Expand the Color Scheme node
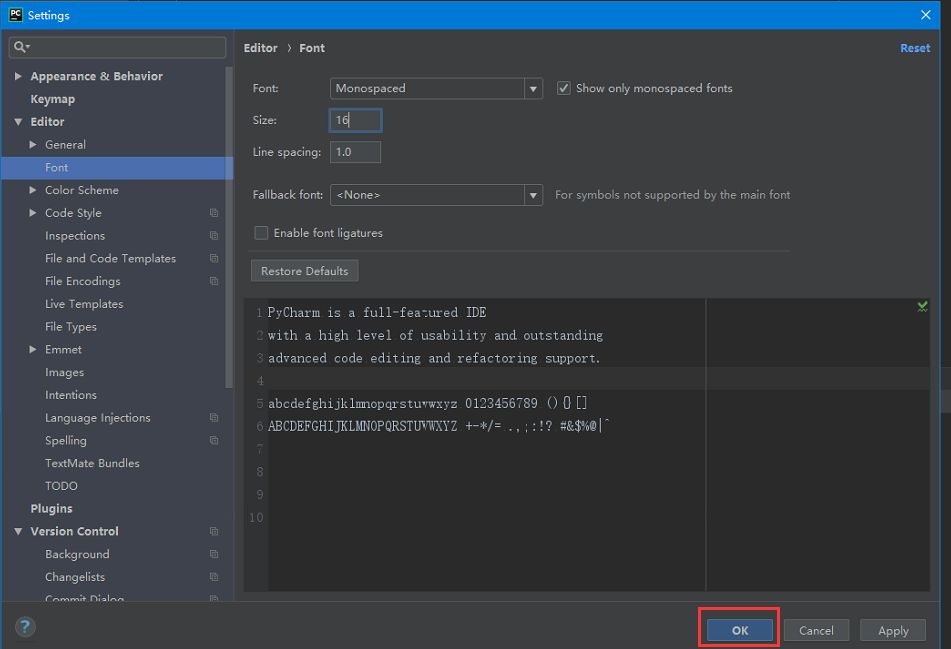Image resolution: width=951 pixels, height=649 pixels. pyautogui.click(x=33, y=190)
